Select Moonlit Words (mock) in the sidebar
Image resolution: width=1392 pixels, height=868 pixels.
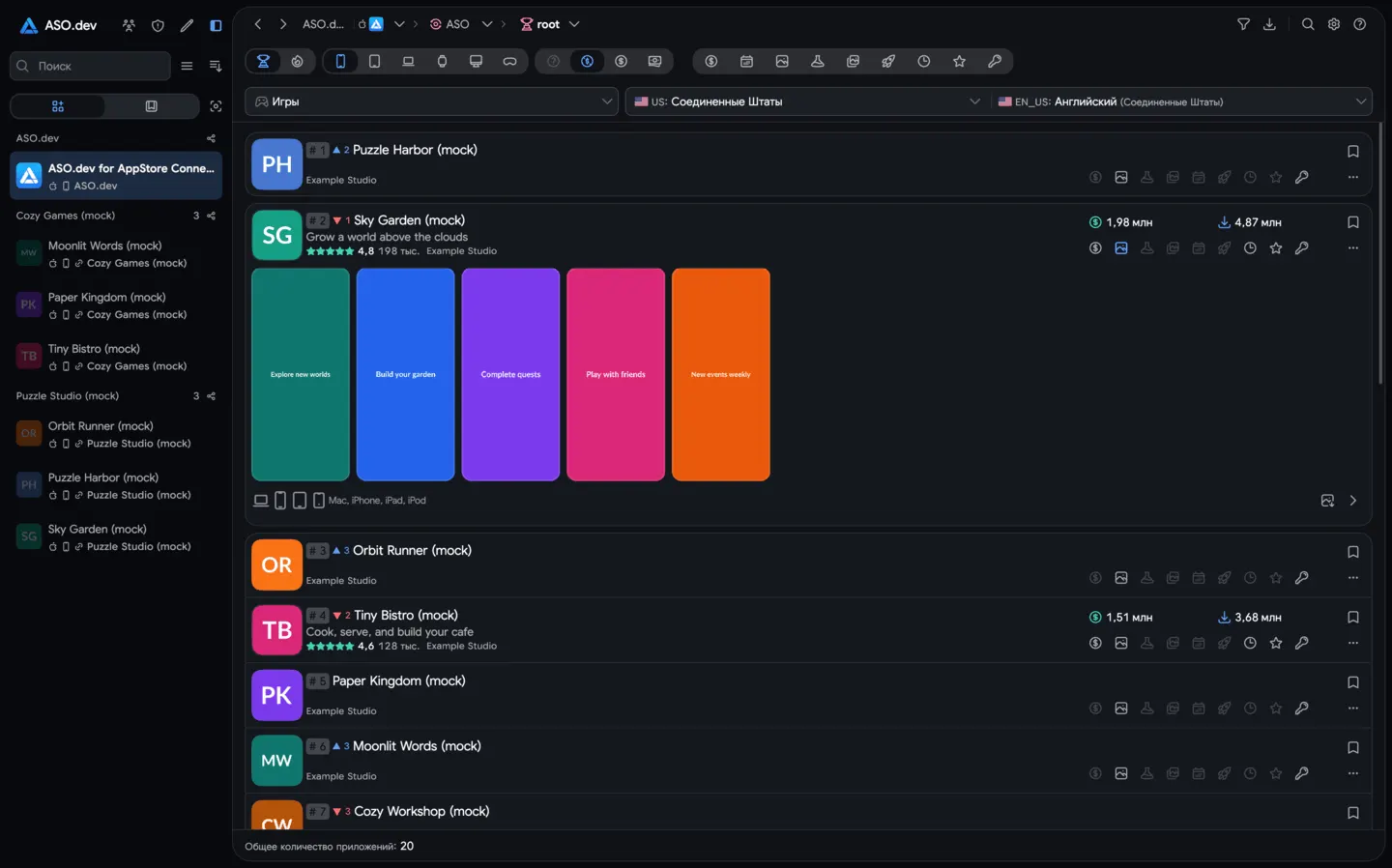point(116,253)
